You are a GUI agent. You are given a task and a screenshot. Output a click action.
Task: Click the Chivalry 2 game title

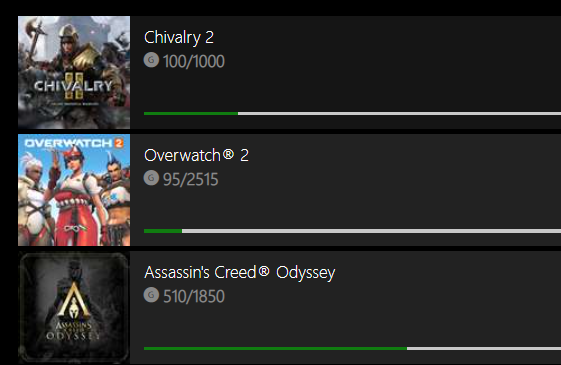[179, 38]
